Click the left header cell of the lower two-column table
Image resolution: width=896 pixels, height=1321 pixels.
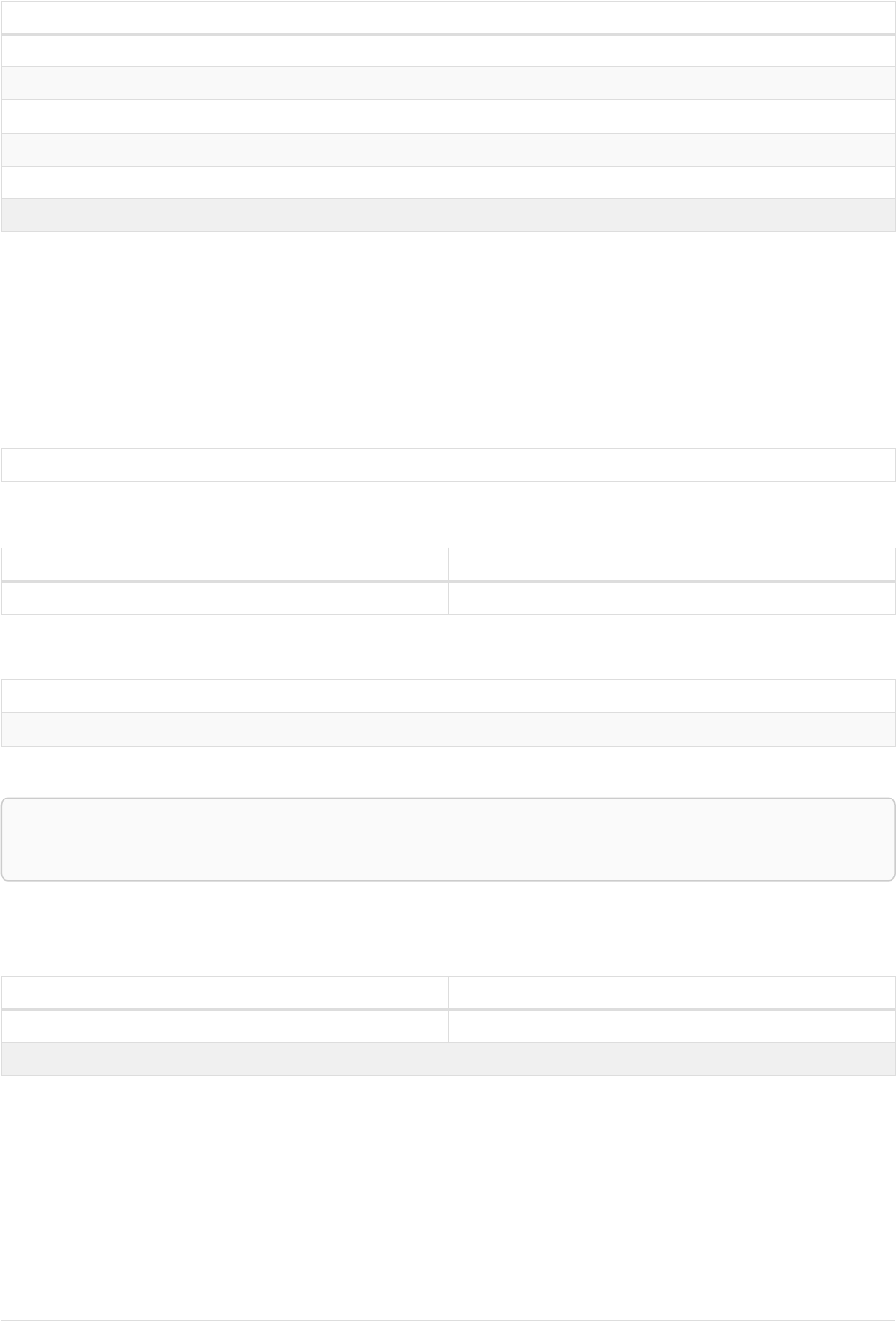224,992
